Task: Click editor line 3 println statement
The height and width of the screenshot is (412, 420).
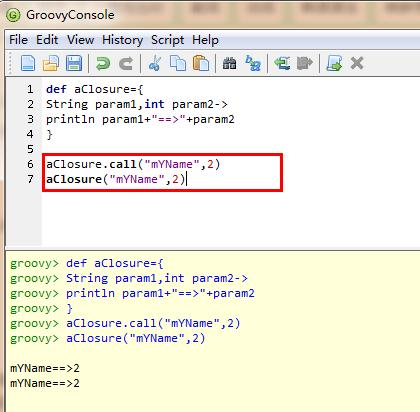Action: click(140, 119)
